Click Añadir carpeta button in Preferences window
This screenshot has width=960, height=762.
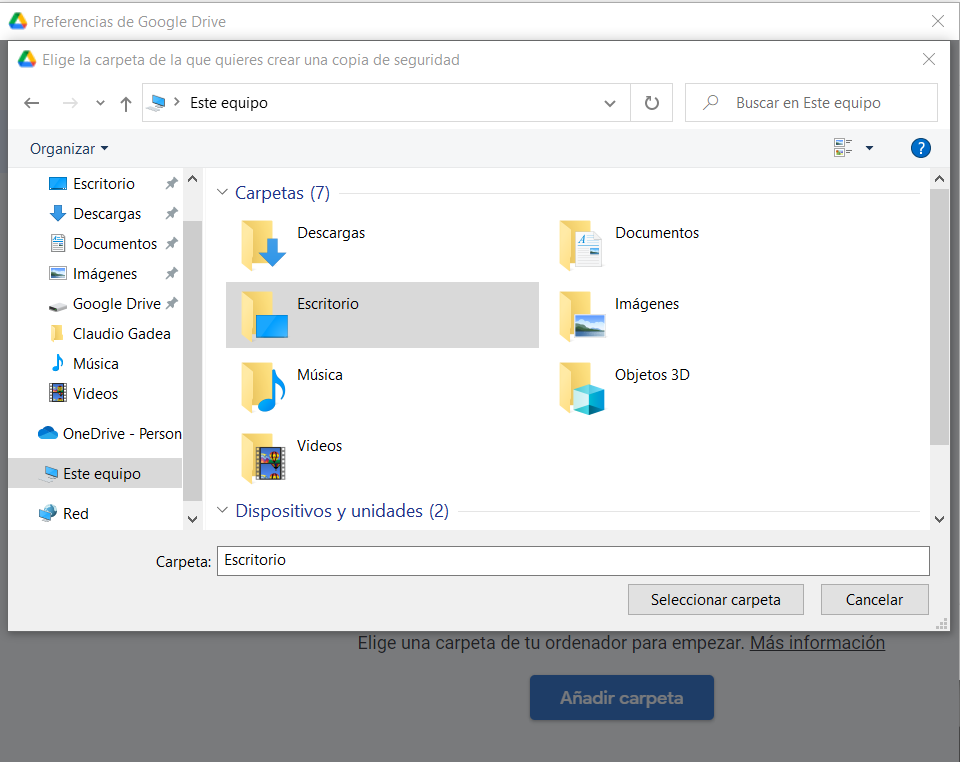[x=621, y=698]
